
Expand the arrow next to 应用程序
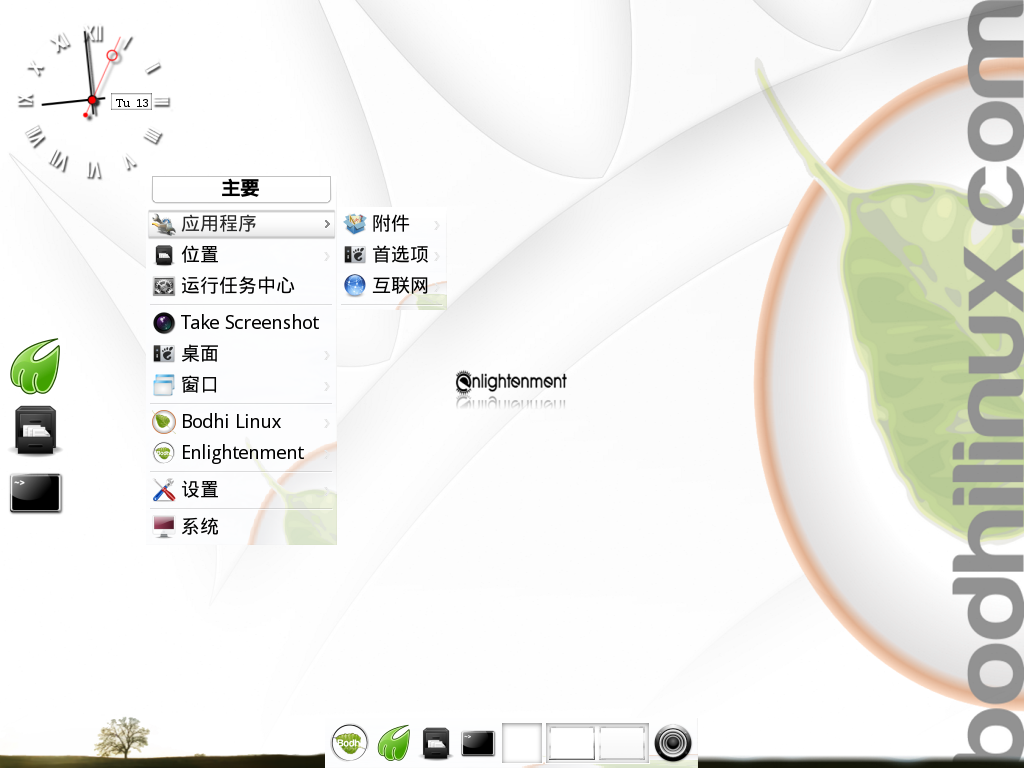point(327,224)
